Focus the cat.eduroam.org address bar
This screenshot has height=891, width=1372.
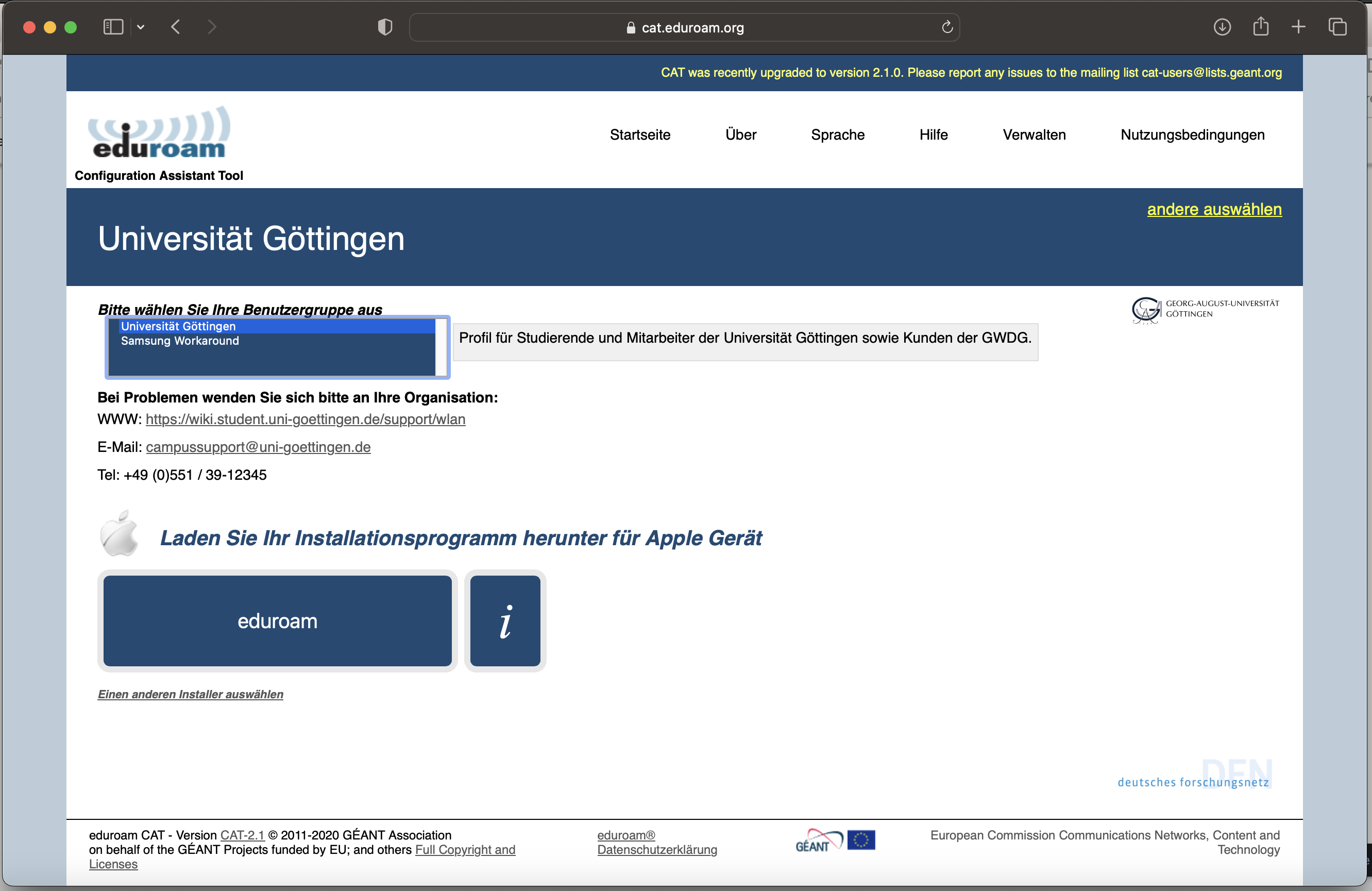[x=684, y=27]
